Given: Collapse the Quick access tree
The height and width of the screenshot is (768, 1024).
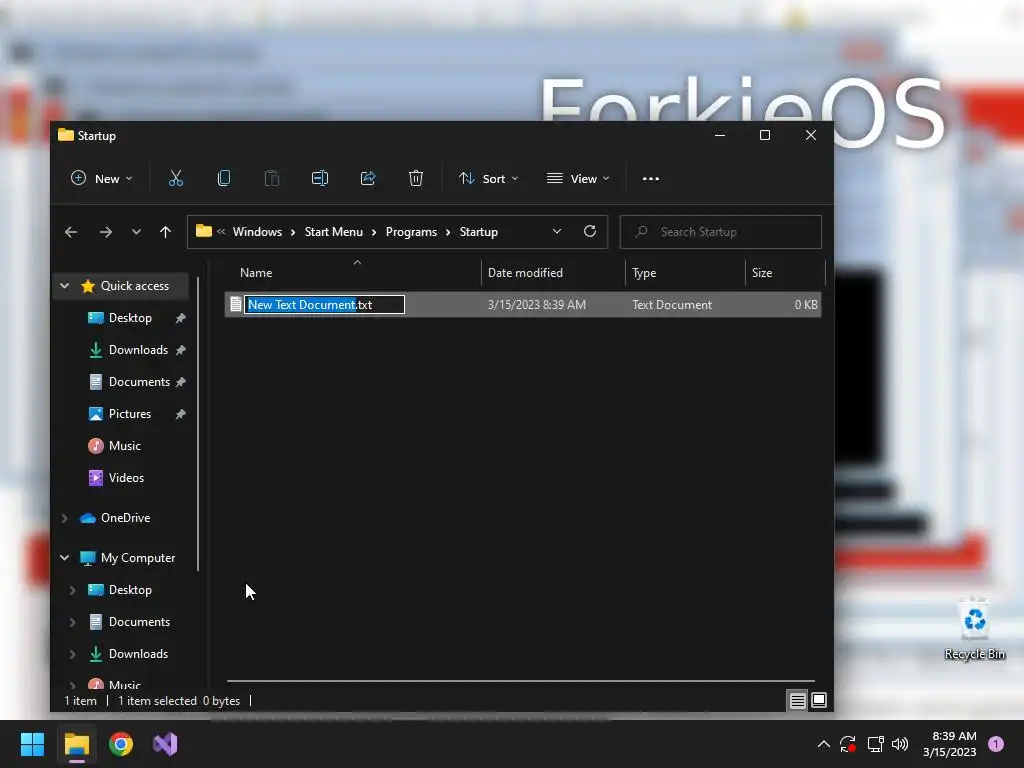Looking at the screenshot, I should 65,286.
